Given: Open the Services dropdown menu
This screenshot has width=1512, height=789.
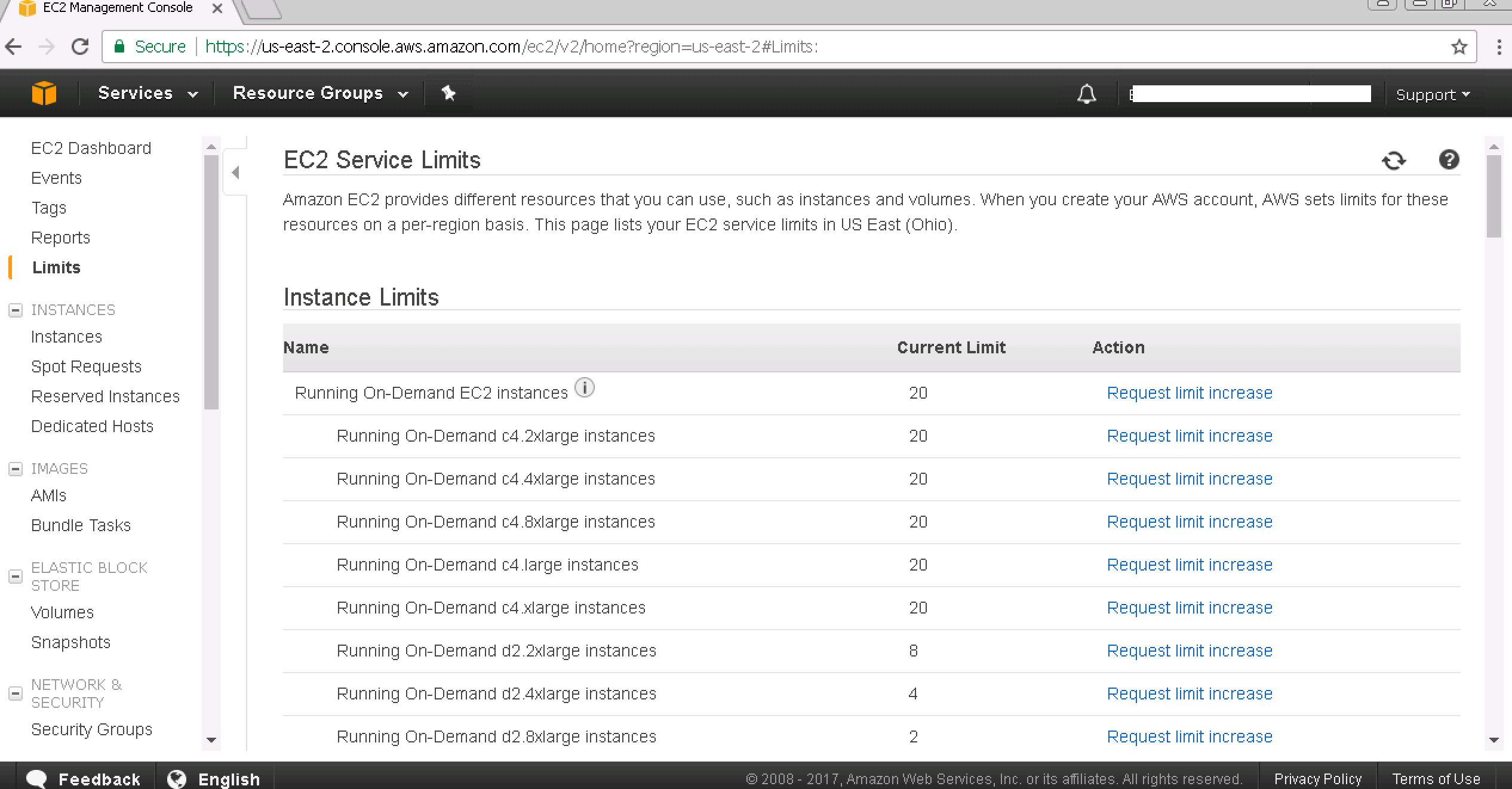Looking at the screenshot, I should [147, 93].
